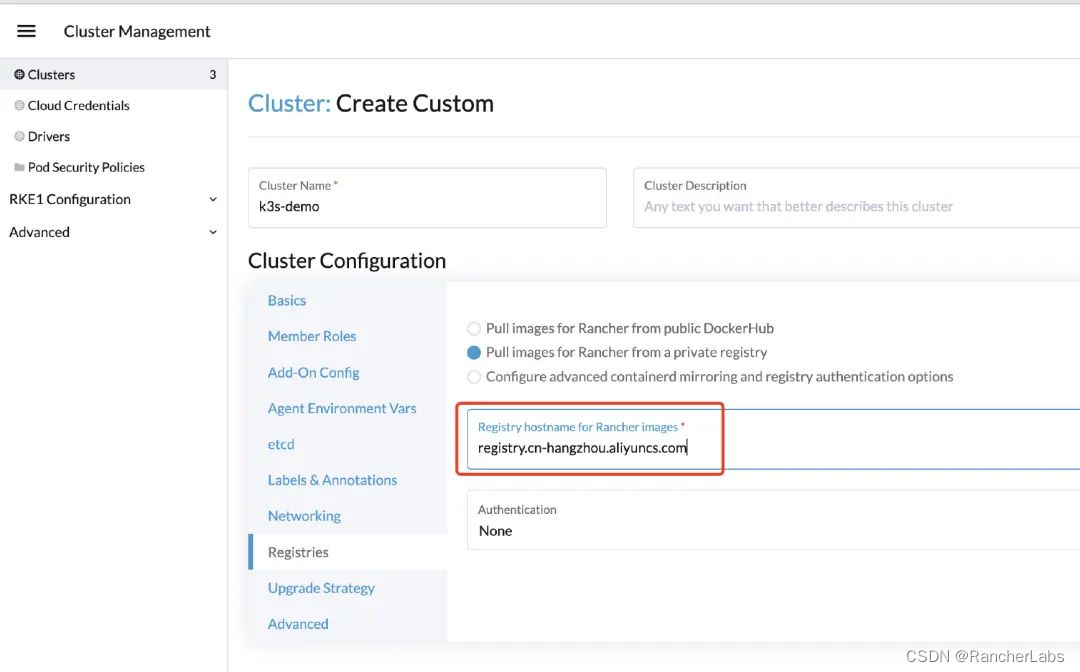Image resolution: width=1080 pixels, height=672 pixels.
Task: Select Pull images from public DockerHub
Action: click(474, 328)
